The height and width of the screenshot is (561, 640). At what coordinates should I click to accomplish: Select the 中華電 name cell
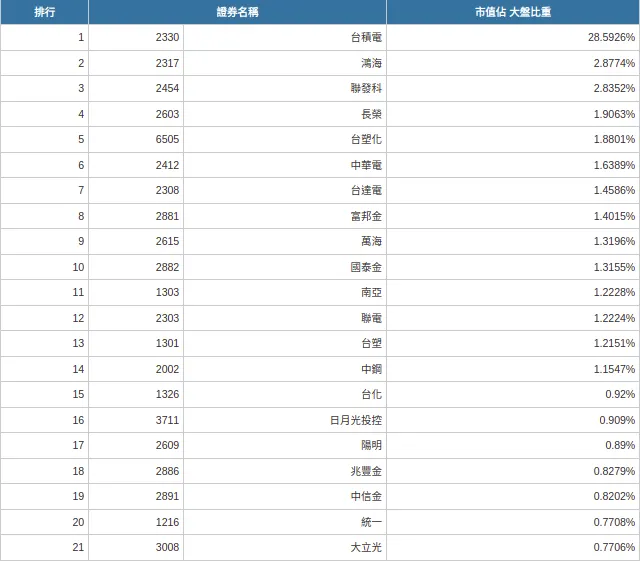(285, 165)
